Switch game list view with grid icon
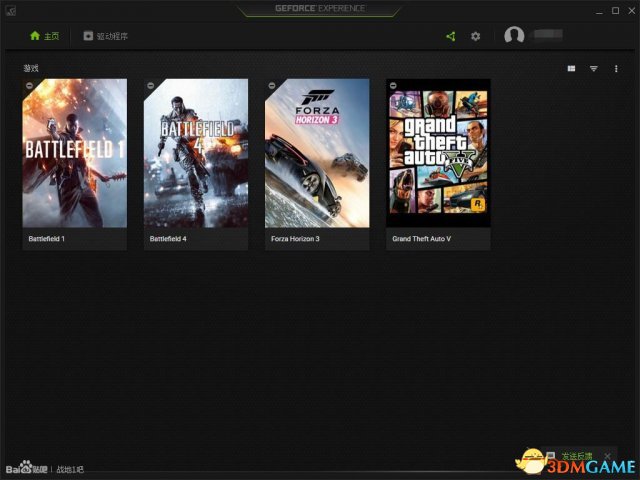Screen dimensions: 640x480 571,69
